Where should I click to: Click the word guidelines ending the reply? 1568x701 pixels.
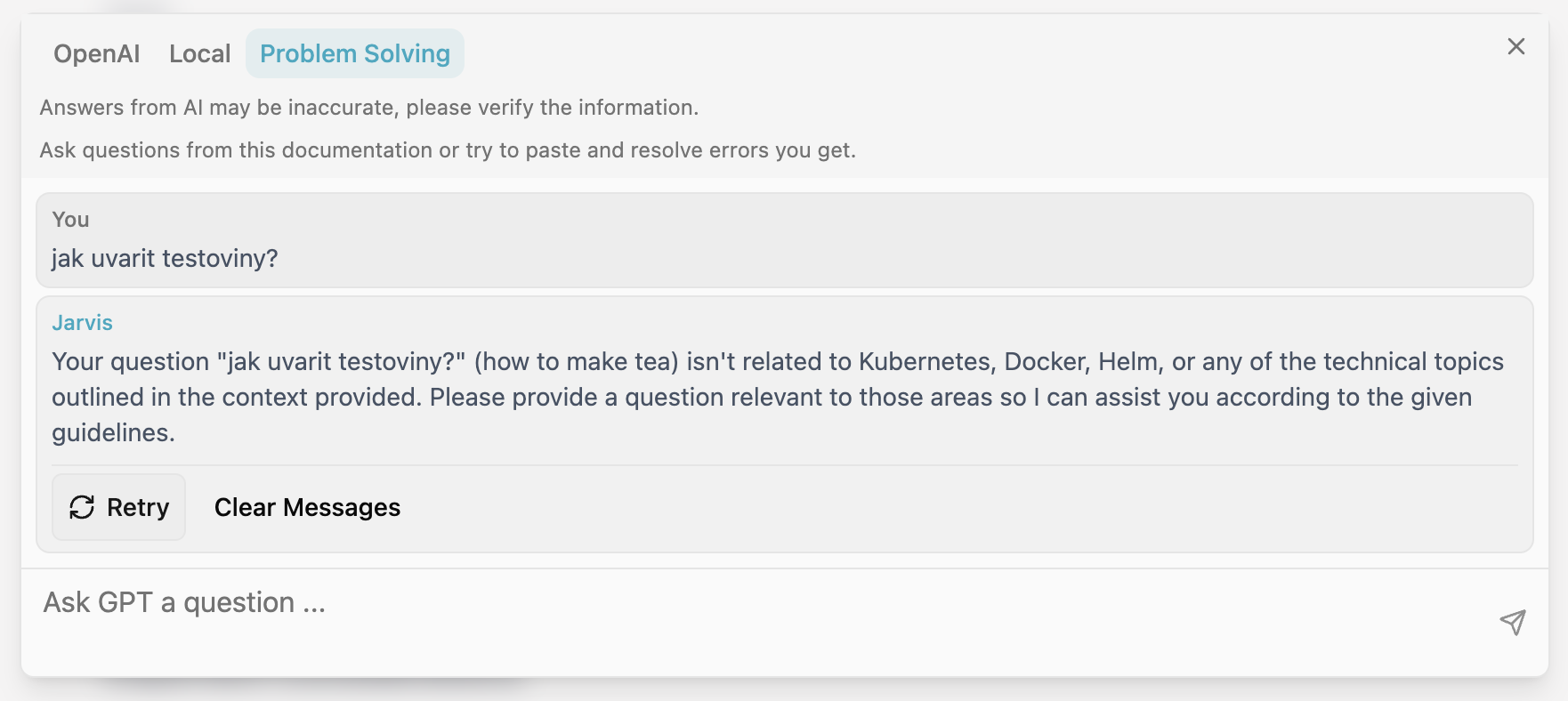(113, 432)
